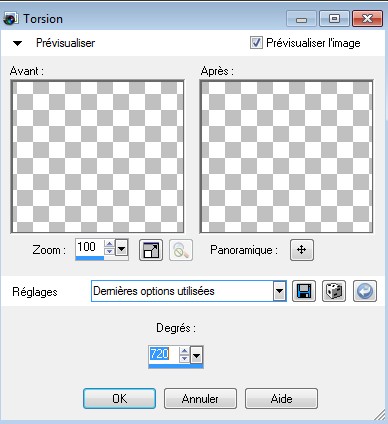Click the fit preview to window icon
The height and width of the screenshot is (424, 388).
[151, 250]
